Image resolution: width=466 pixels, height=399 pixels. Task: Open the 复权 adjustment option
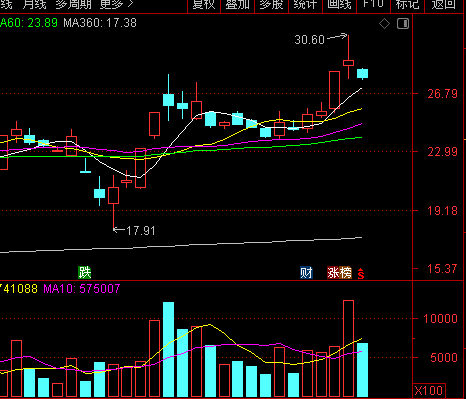tap(204, 5)
